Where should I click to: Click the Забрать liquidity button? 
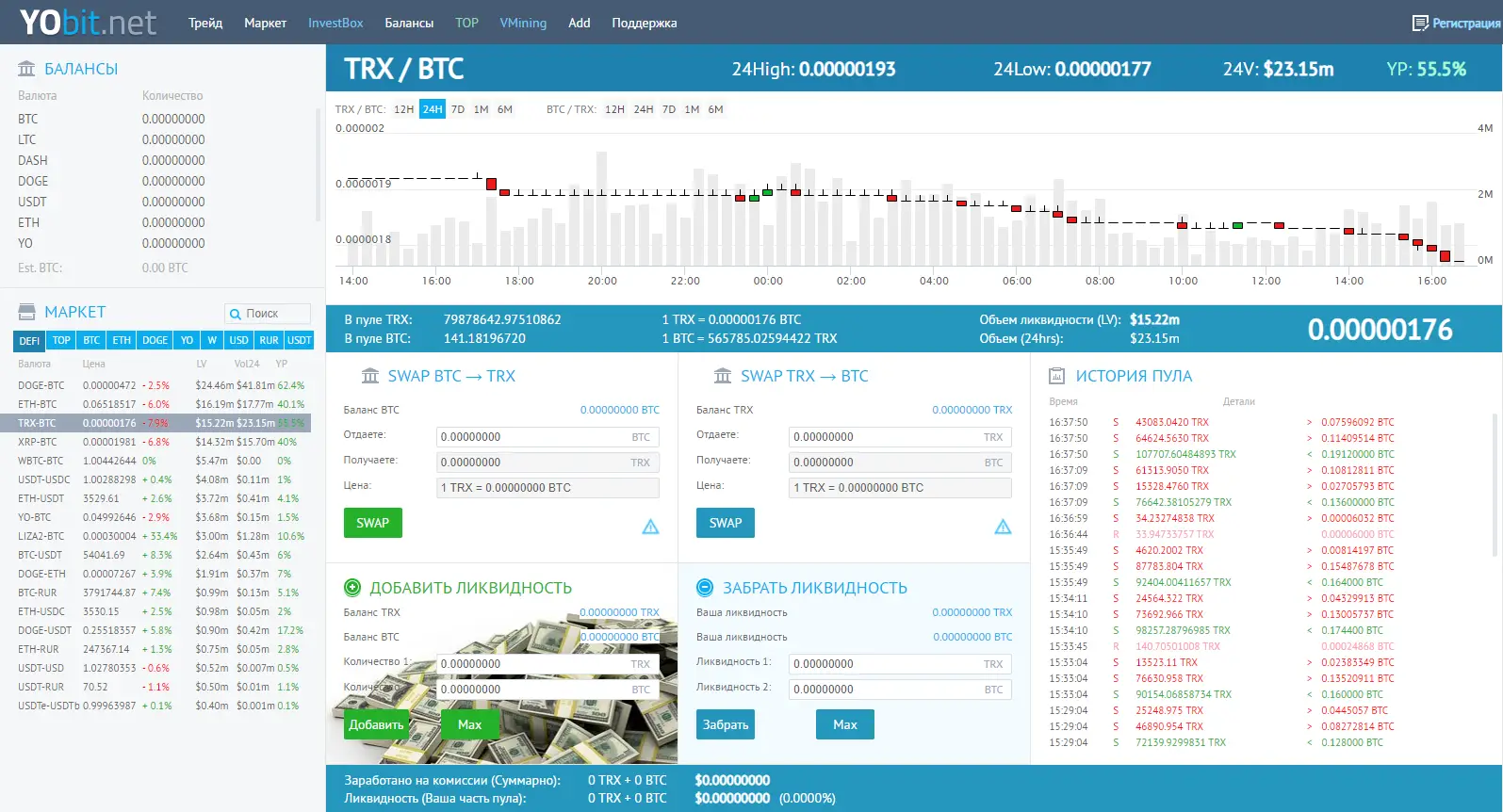tap(726, 724)
